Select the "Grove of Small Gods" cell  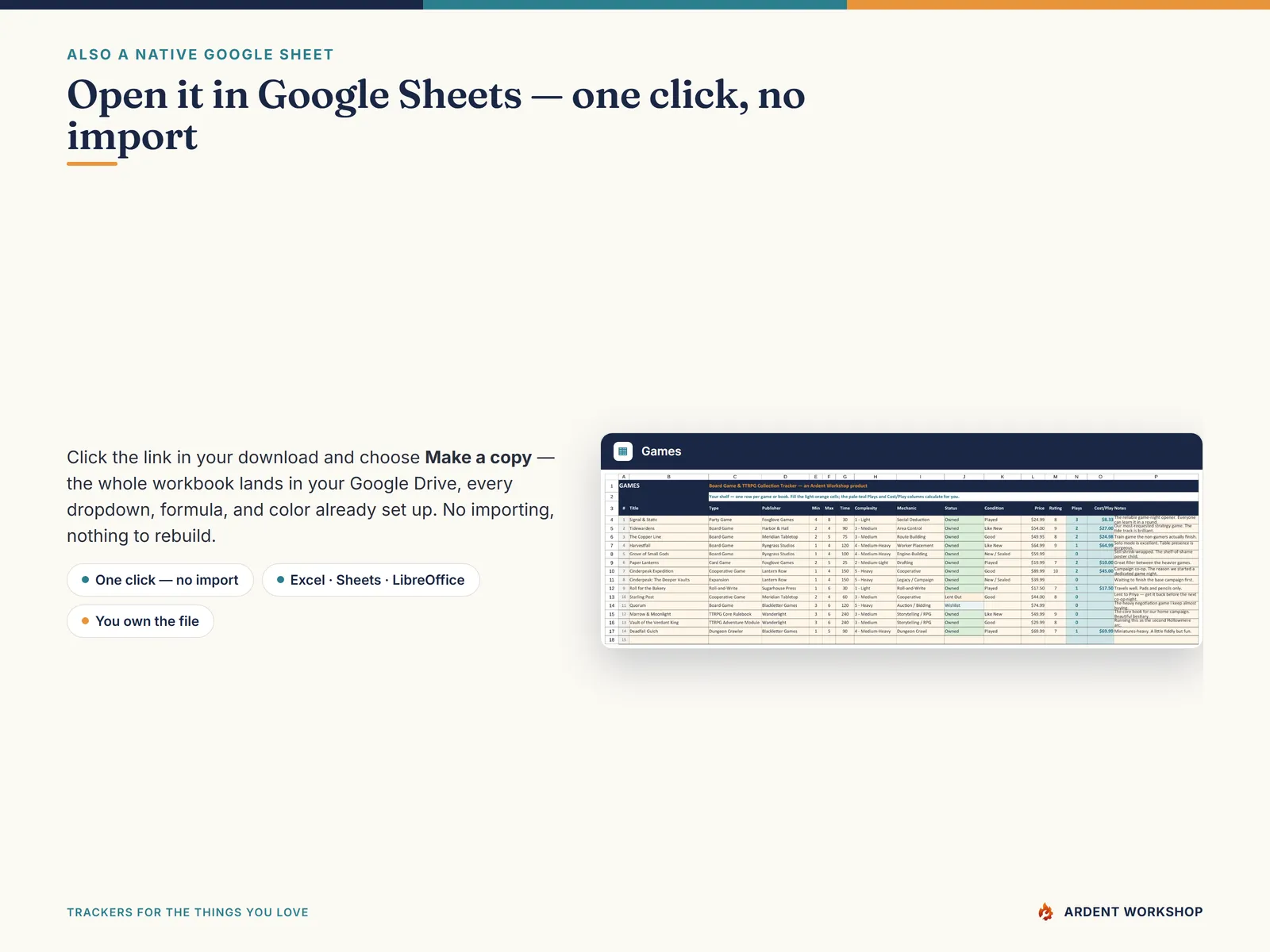668,554
